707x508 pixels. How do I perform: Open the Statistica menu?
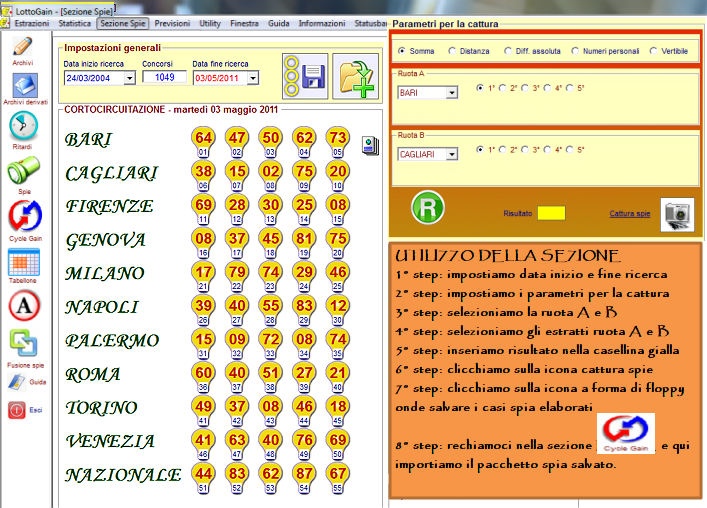(74, 23)
